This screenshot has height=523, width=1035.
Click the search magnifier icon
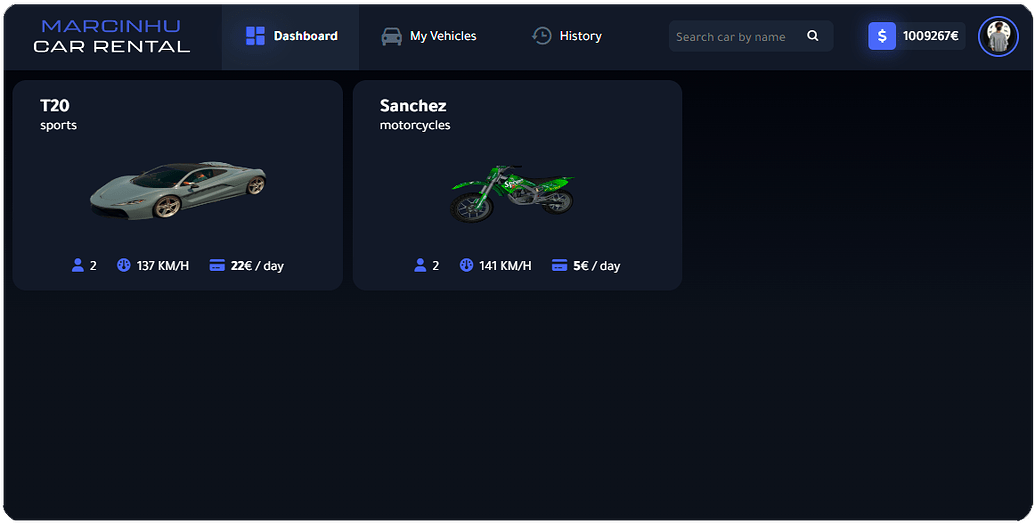(x=813, y=36)
